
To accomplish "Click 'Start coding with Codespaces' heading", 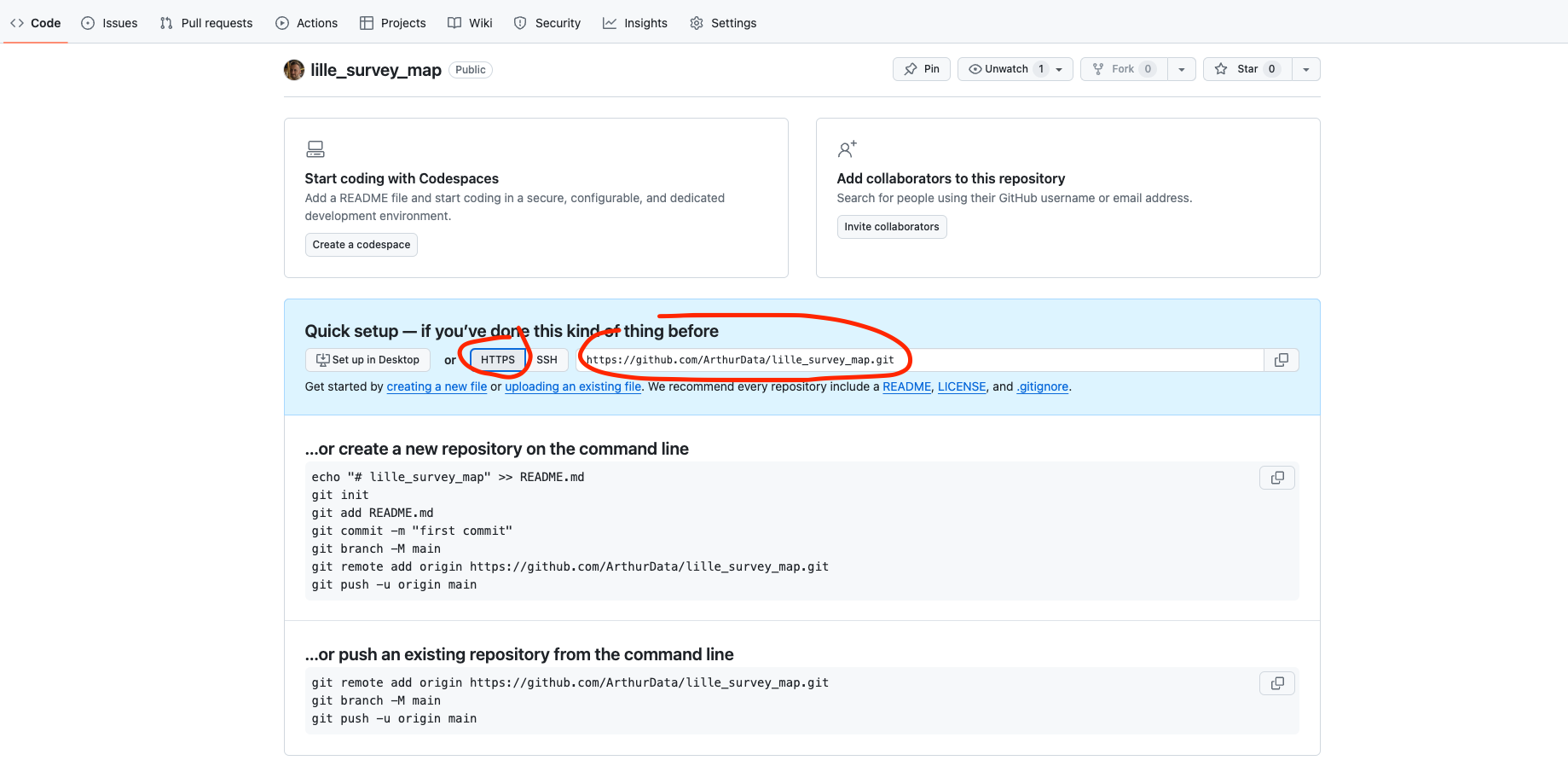I will pos(402,178).
